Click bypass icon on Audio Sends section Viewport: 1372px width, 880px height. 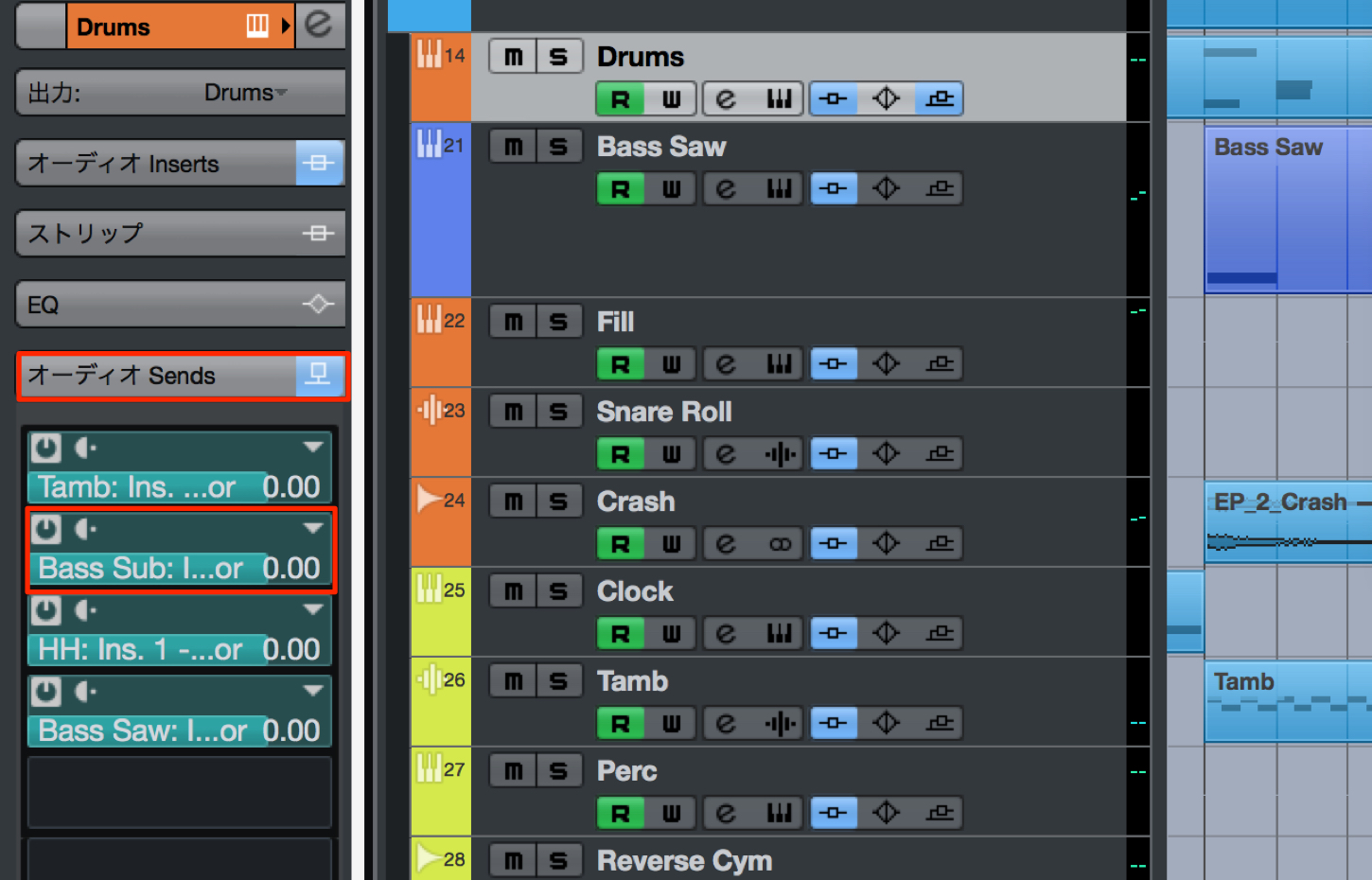click(x=319, y=375)
